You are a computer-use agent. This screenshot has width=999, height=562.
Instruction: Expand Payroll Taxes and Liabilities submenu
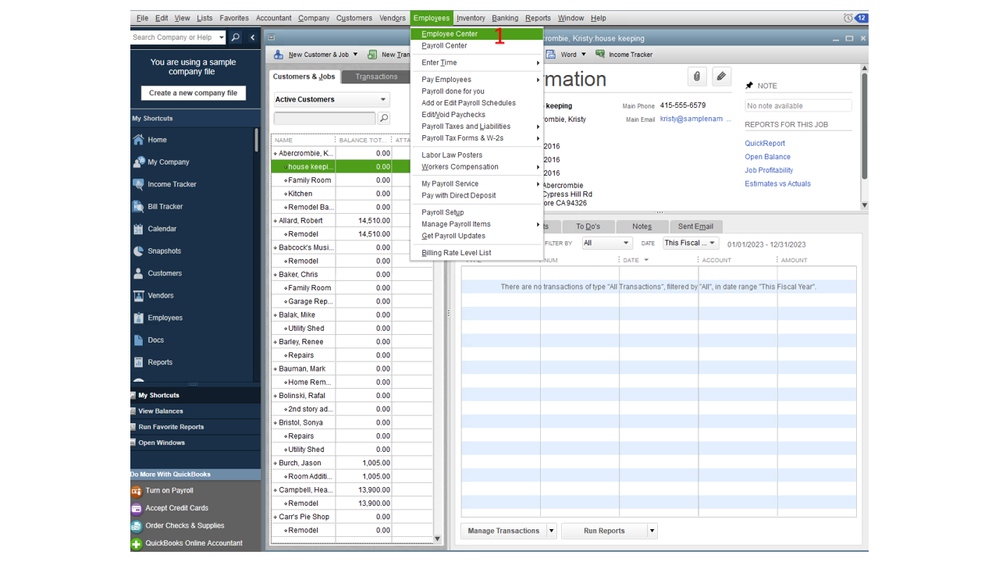(x=477, y=126)
